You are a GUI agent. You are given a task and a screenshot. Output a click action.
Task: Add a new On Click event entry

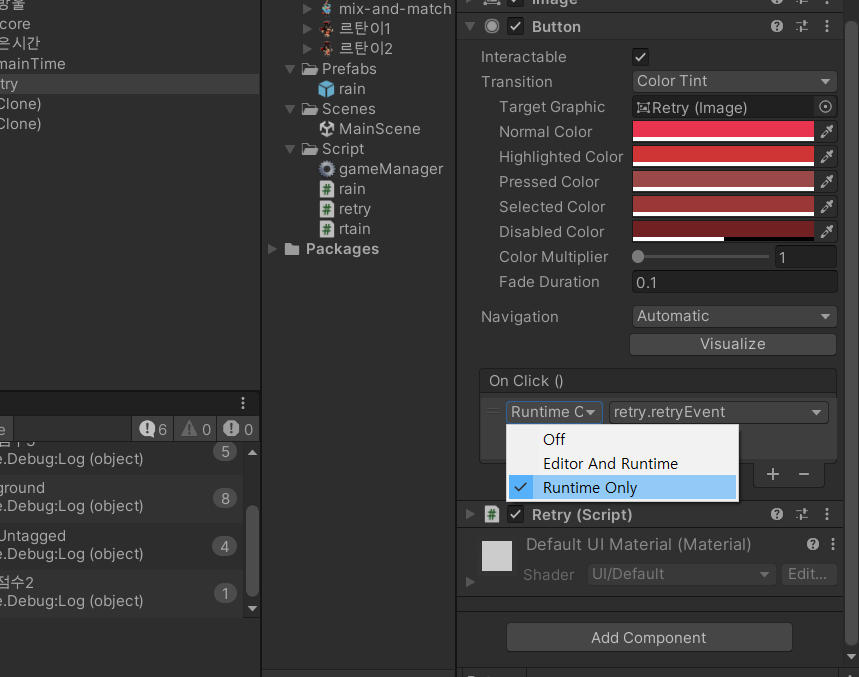coord(772,474)
